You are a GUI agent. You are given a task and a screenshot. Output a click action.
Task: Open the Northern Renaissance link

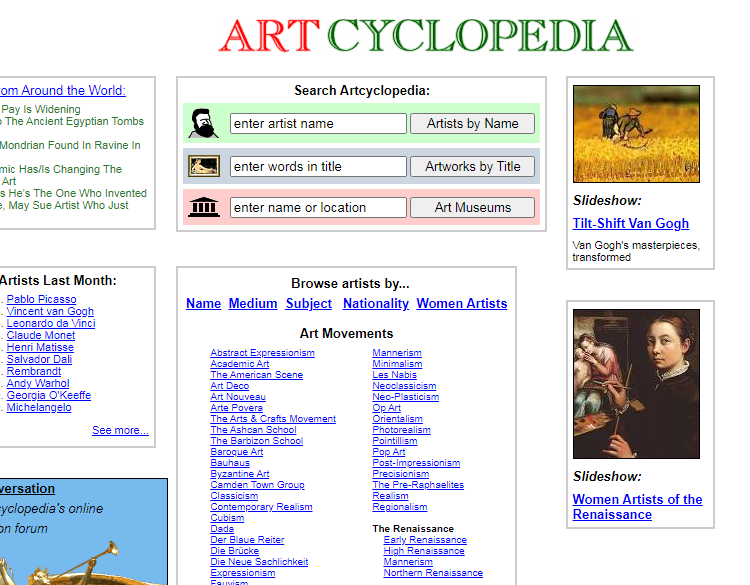coord(433,573)
